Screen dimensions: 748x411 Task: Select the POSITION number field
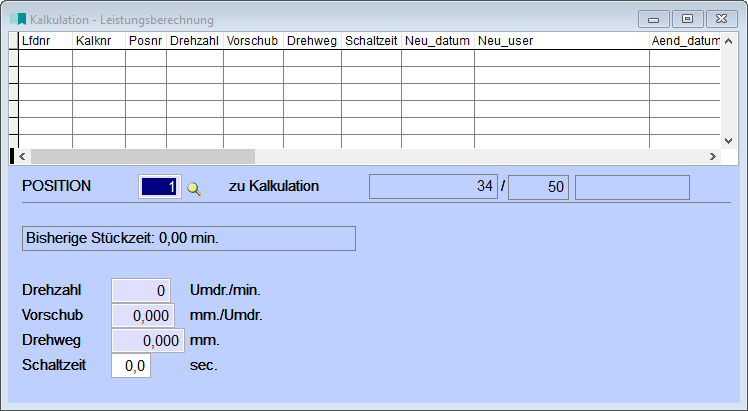click(x=160, y=186)
